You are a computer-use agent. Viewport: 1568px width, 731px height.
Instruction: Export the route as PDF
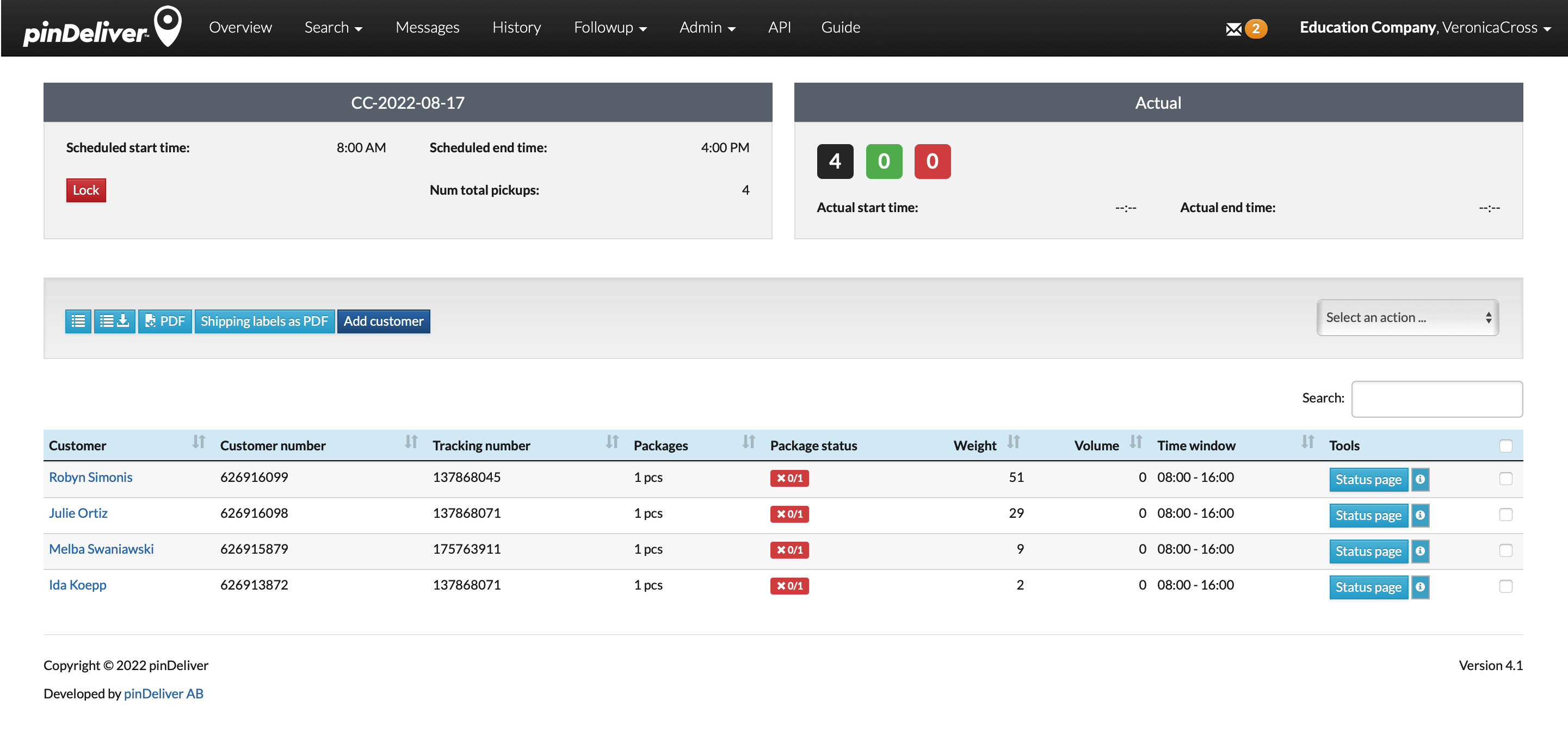tap(165, 321)
